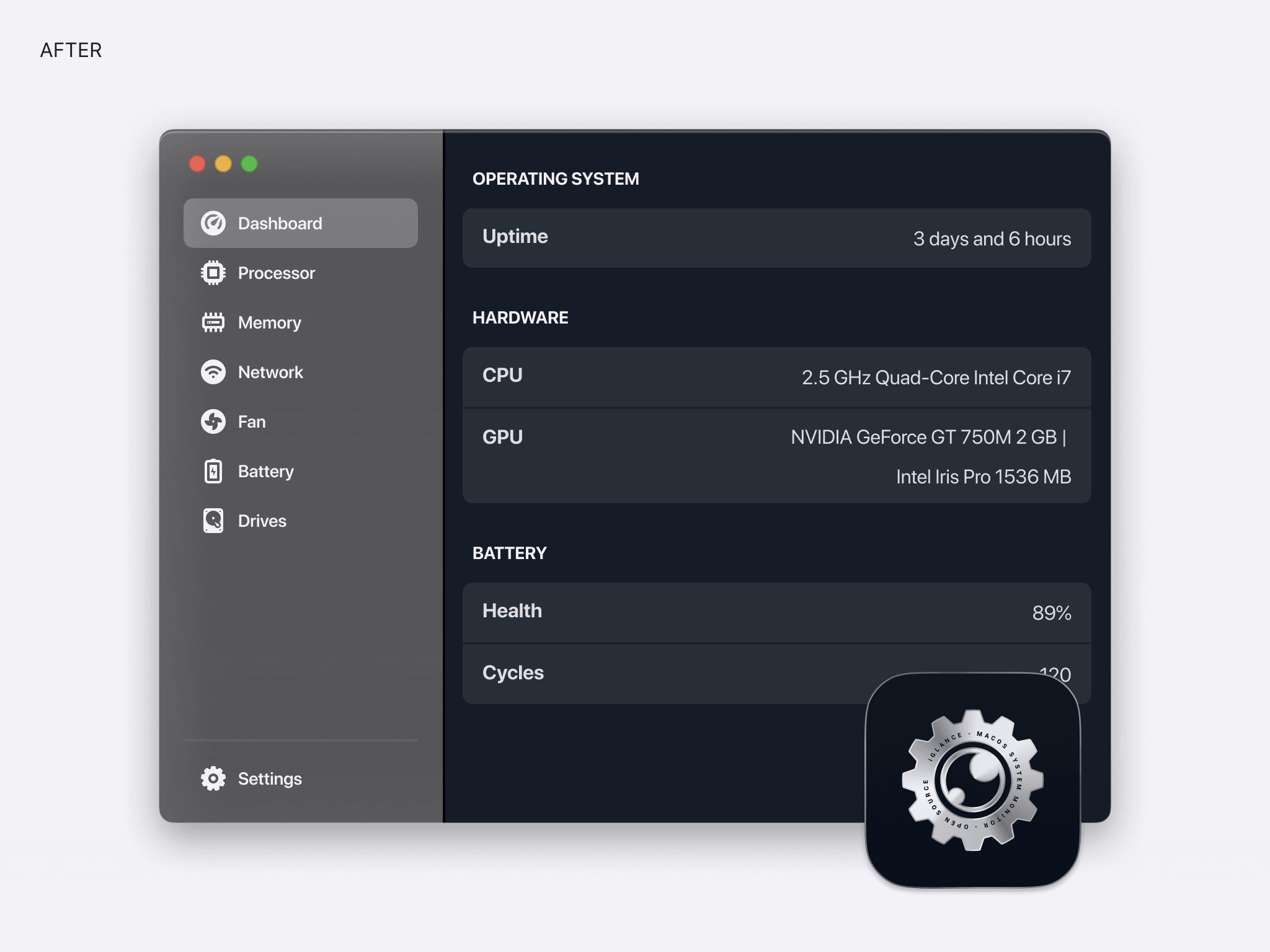The height and width of the screenshot is (952, 1270).
Task: Switch to the Processor section
Action: click(277, 273)
